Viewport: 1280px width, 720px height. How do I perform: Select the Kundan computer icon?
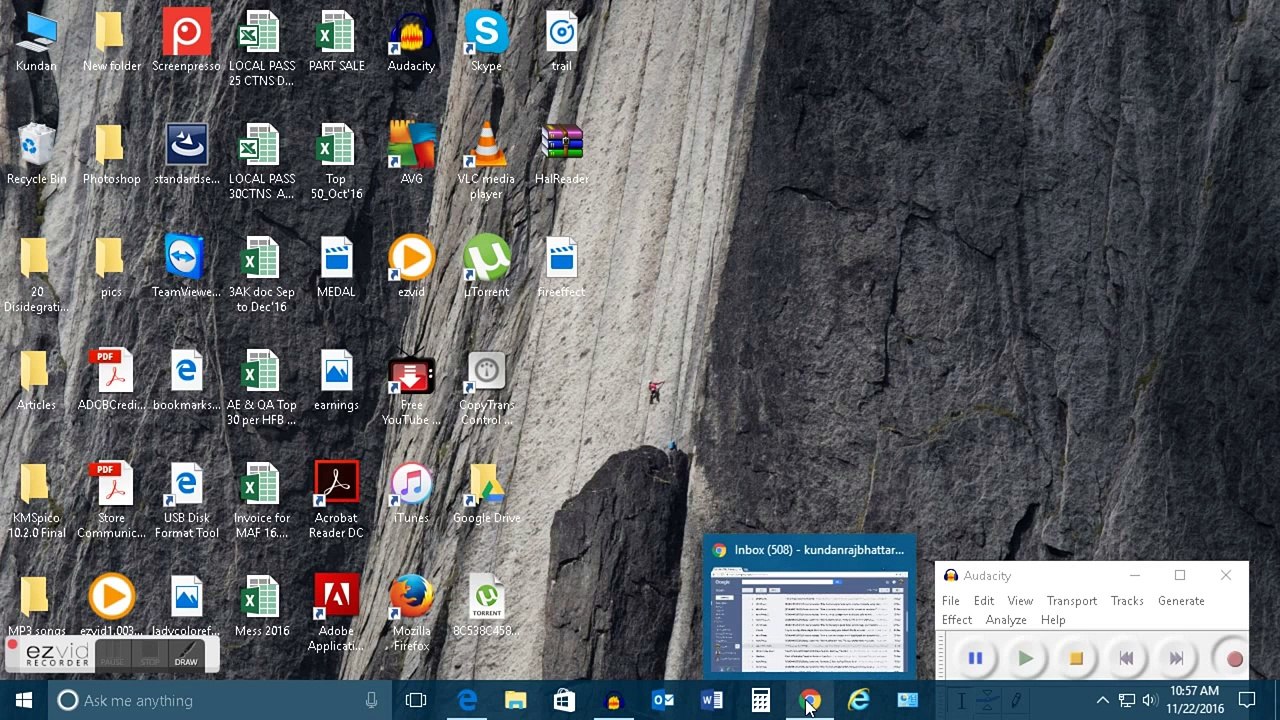coord(36,42)
